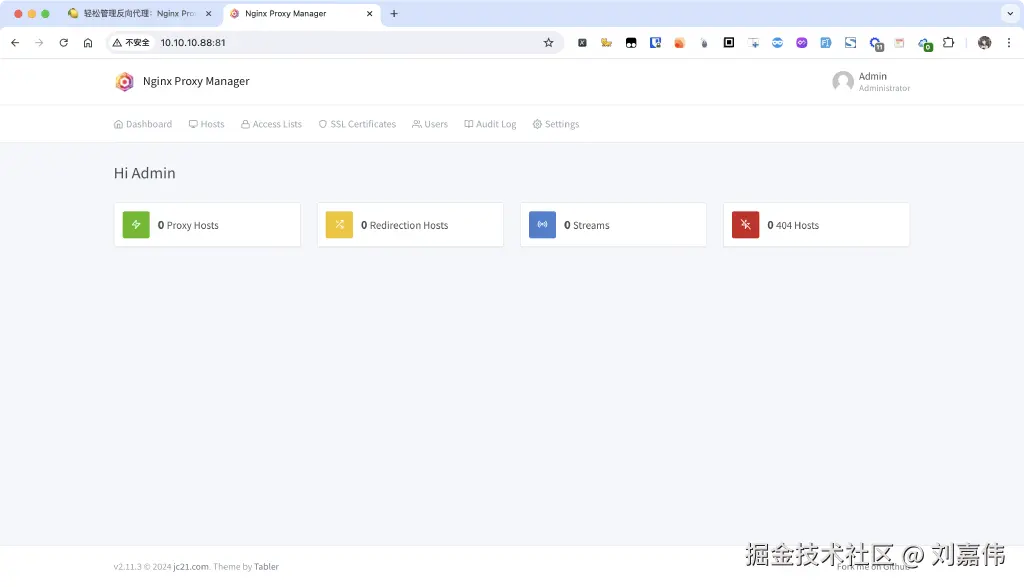Bookmark this page with star icon
The image size is (1024, 587).
click(x=549, y=42)
